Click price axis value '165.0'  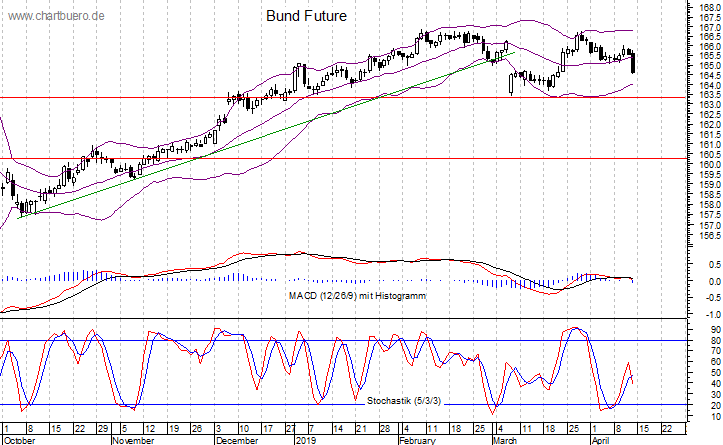click(x=710, y=66)
